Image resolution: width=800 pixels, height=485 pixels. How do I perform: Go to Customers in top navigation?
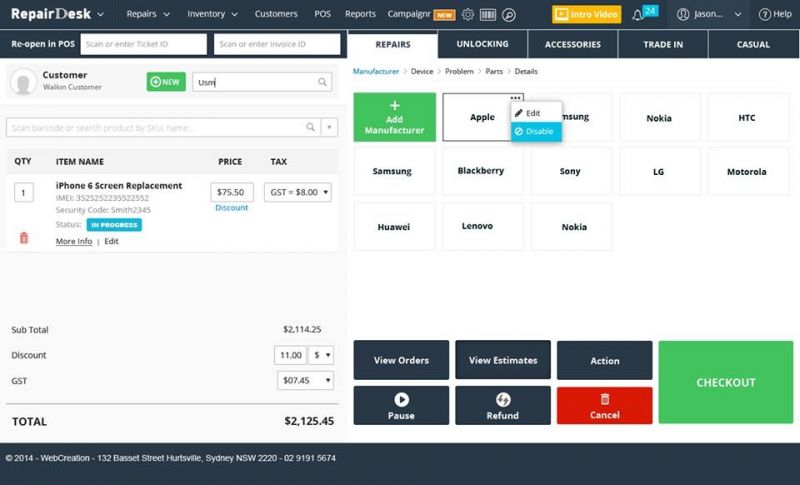point(276,14)
